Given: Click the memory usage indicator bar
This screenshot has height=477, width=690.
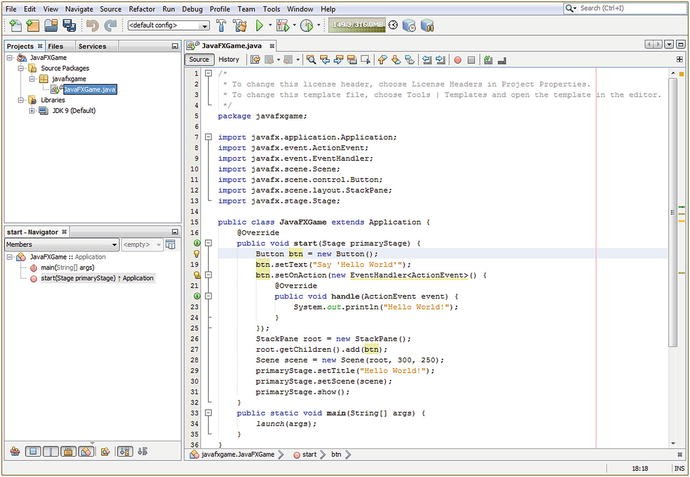Looking at the screenshot, I should pos(355,25).
